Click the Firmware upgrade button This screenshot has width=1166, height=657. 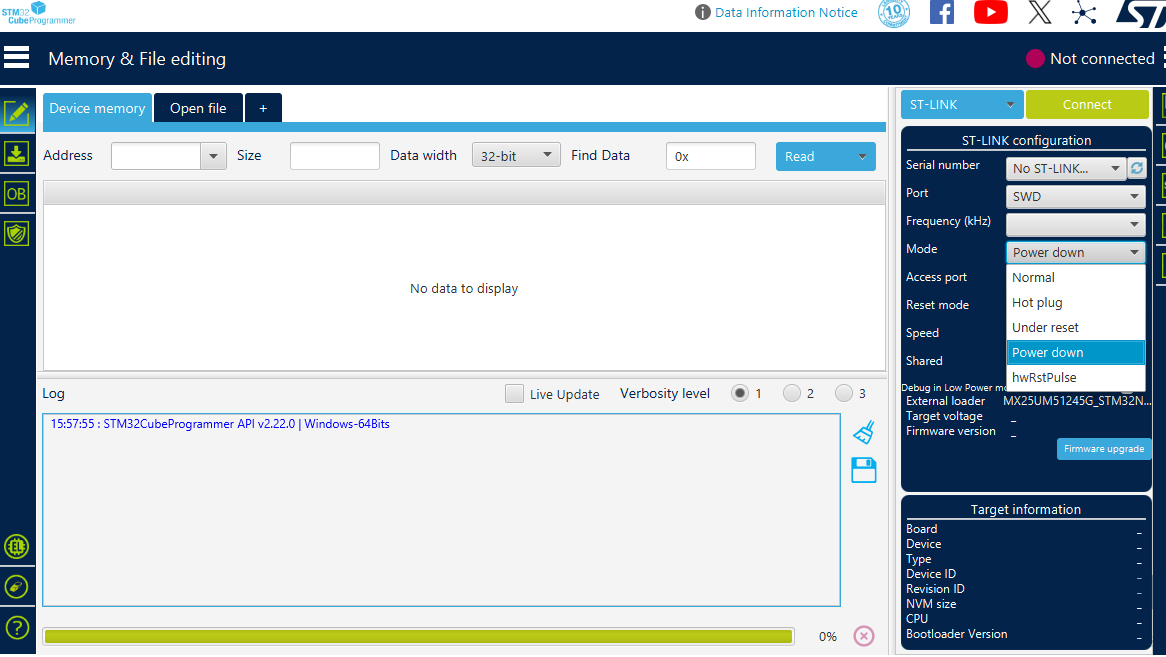(x=1104, y=449)
